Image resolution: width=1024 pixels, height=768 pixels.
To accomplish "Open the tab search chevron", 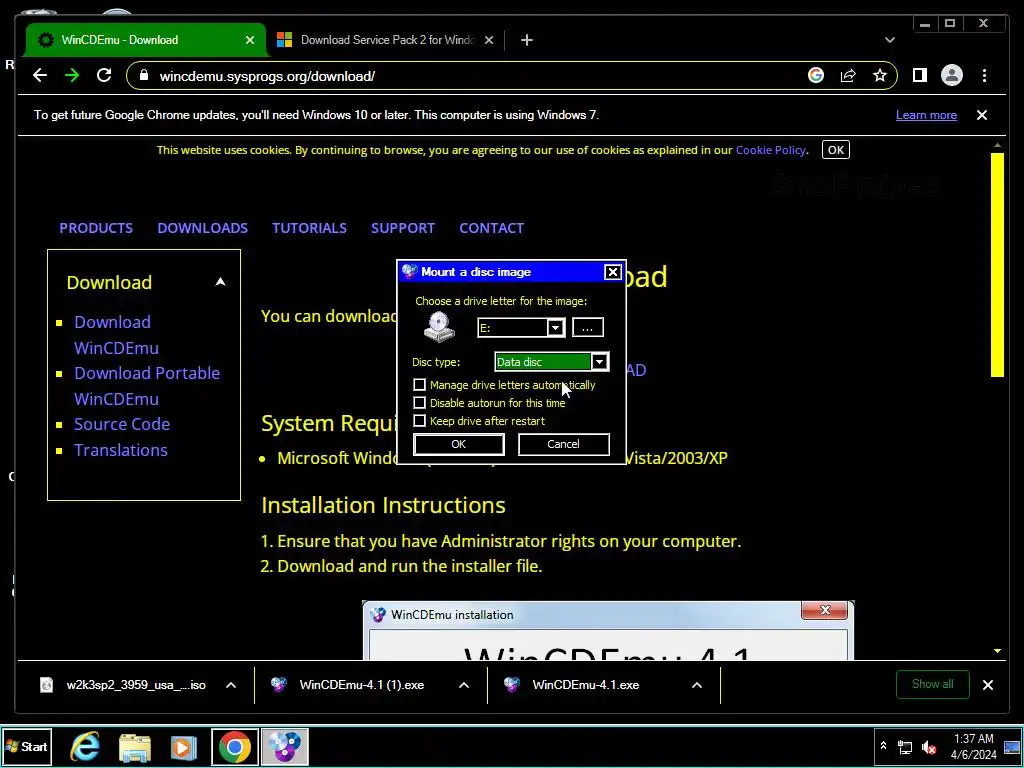I will (x=889, y=40).
